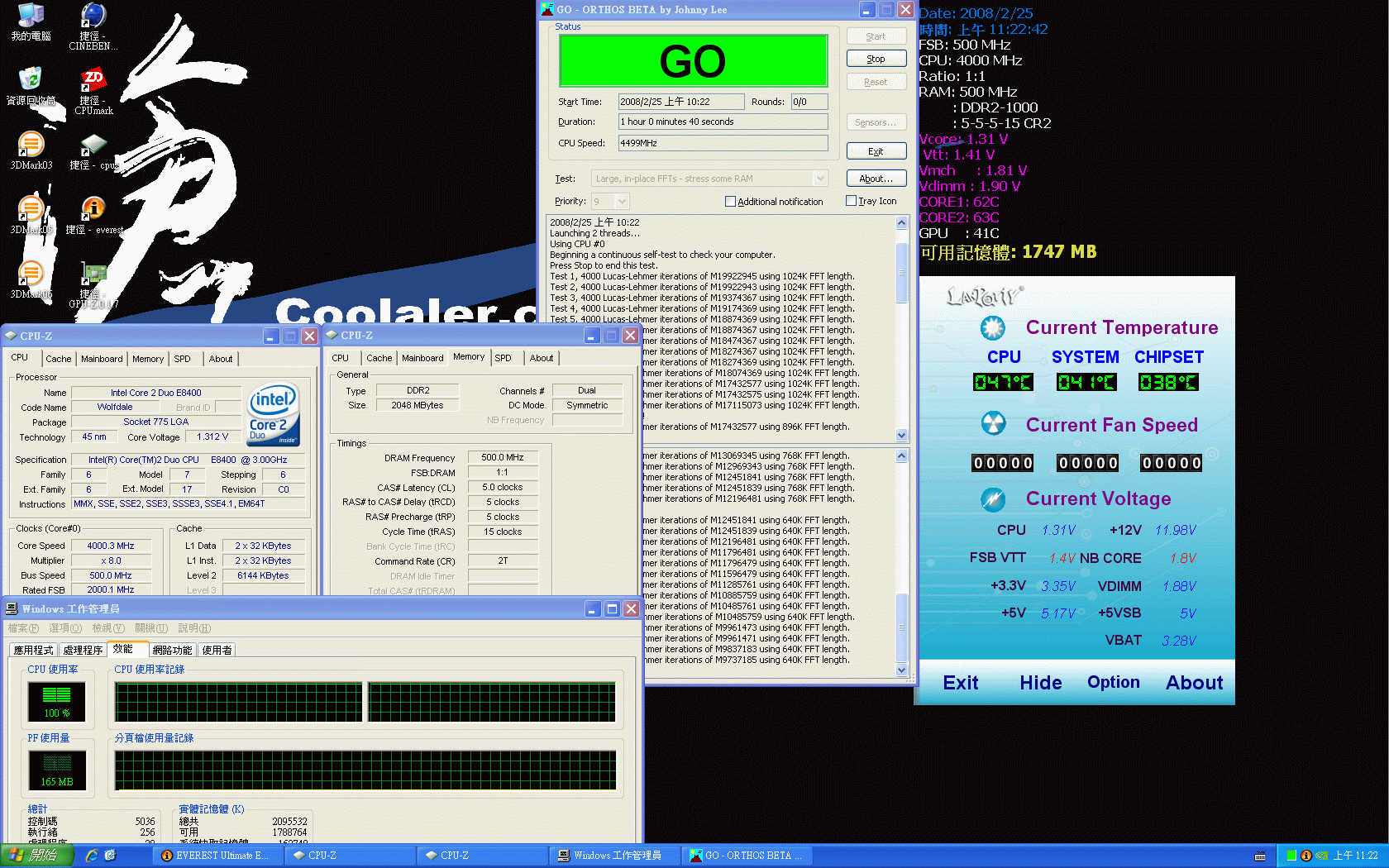This screenshot has height=868, width=1389.
Task: Open the Test type dropdown in ORTHOS
Action: [x=819, y=179]
